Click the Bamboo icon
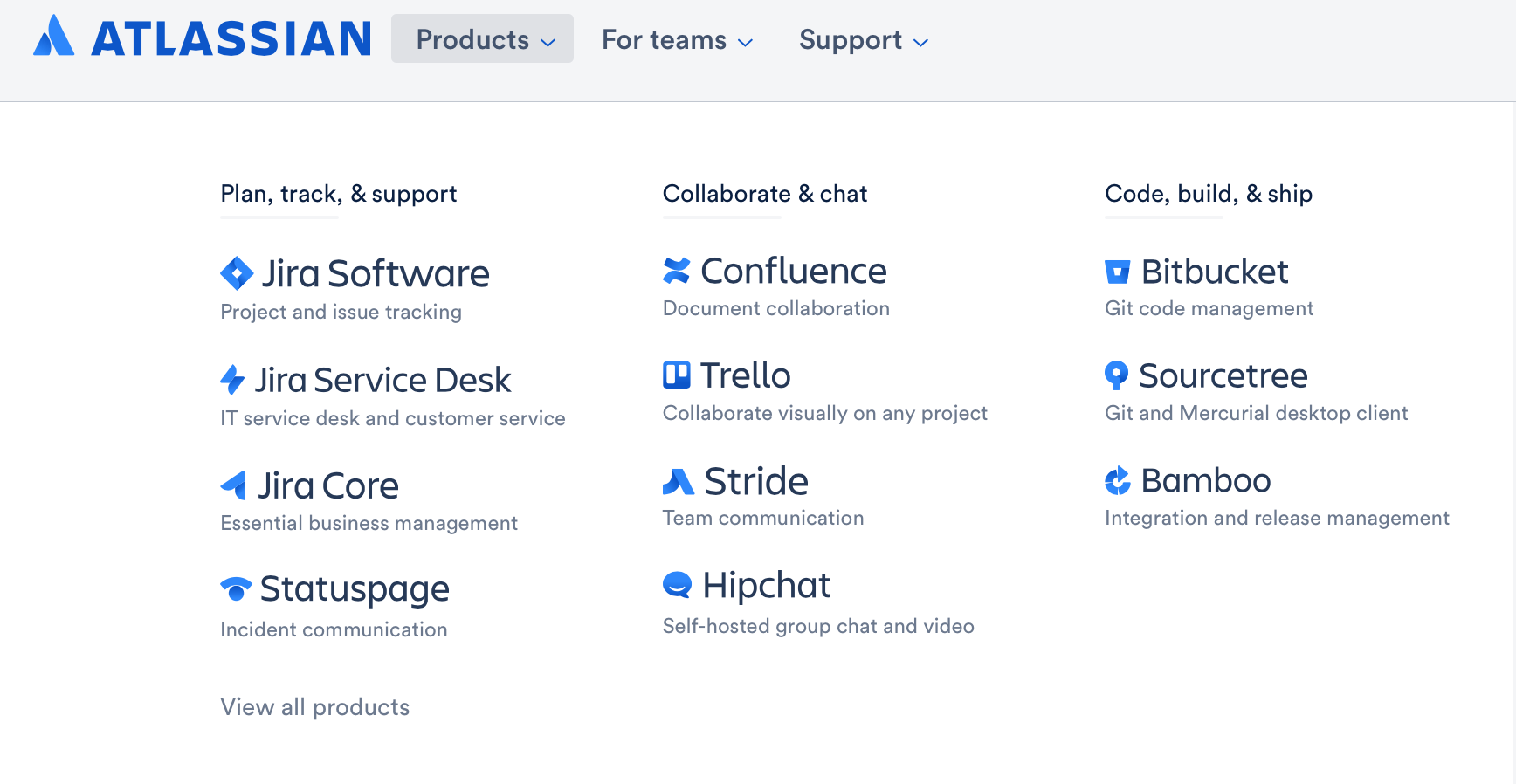Screen dimensions: 1516x784 [1118, 480]
